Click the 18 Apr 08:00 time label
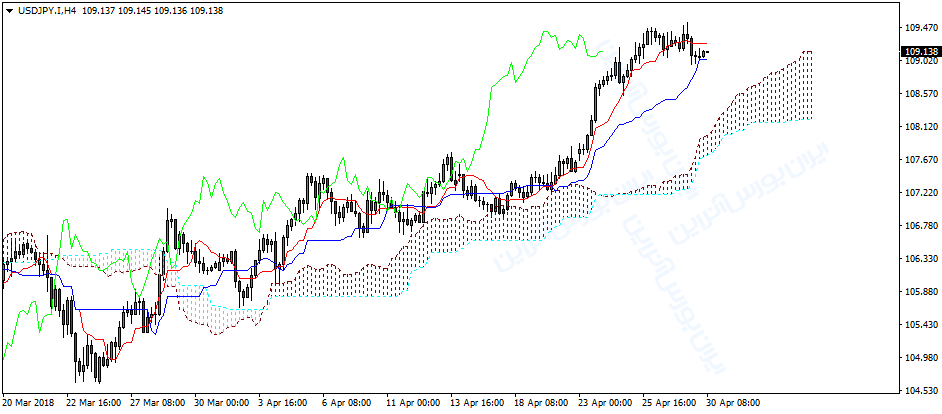Screen dimensions: 942x414 540,403
